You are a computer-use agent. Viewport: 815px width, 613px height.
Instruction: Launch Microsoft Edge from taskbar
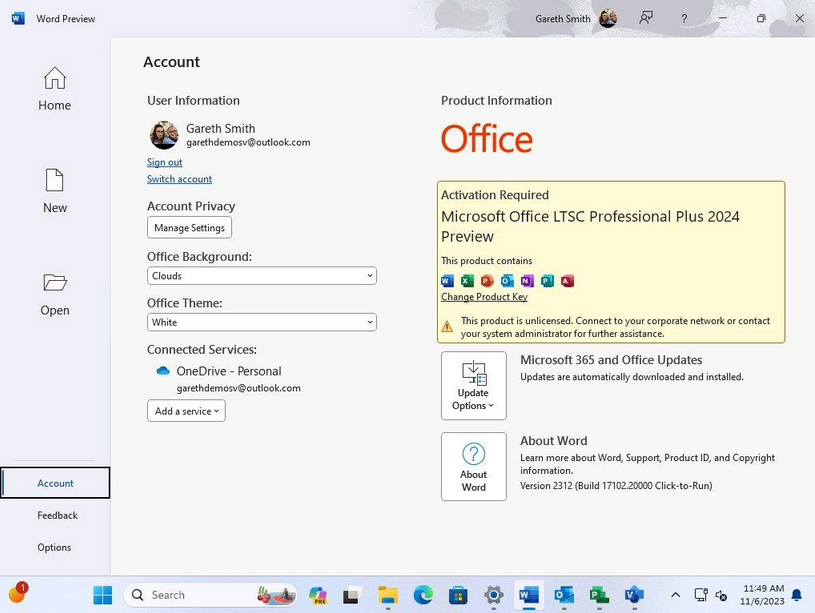coord(423,595)
